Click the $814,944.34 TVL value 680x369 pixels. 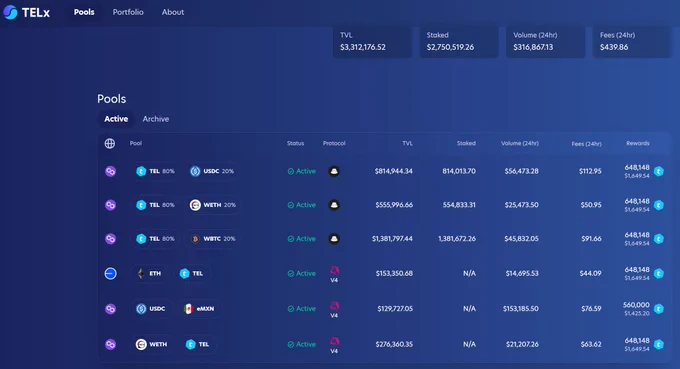click(x=394, y=171)
